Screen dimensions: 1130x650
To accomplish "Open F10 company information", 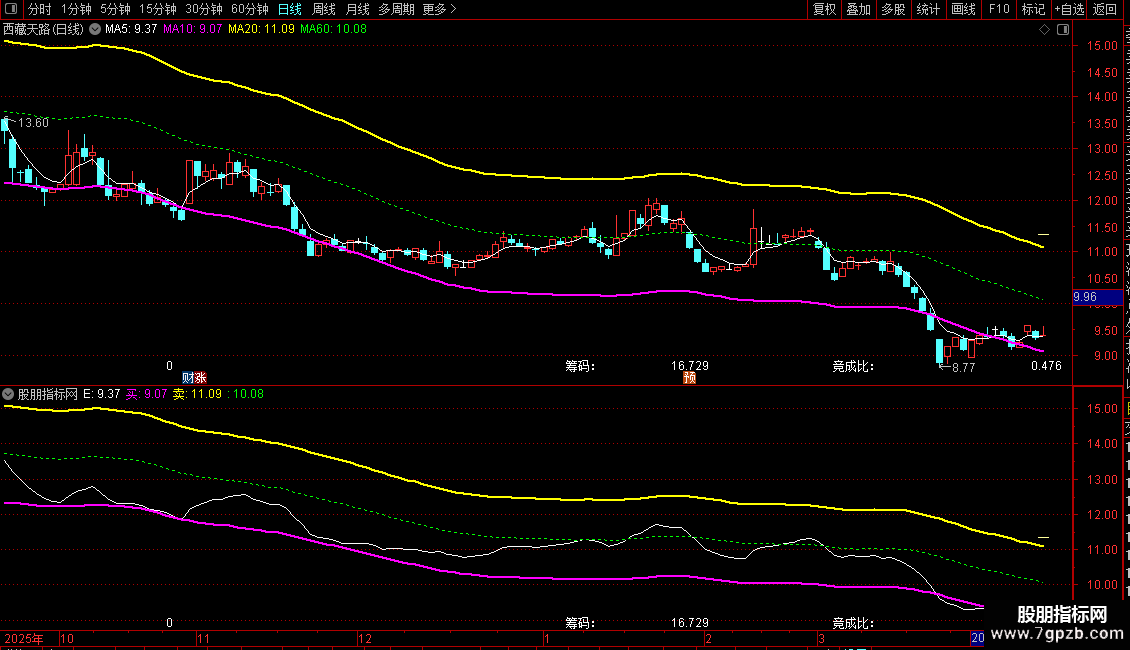I will click(998, 9).
